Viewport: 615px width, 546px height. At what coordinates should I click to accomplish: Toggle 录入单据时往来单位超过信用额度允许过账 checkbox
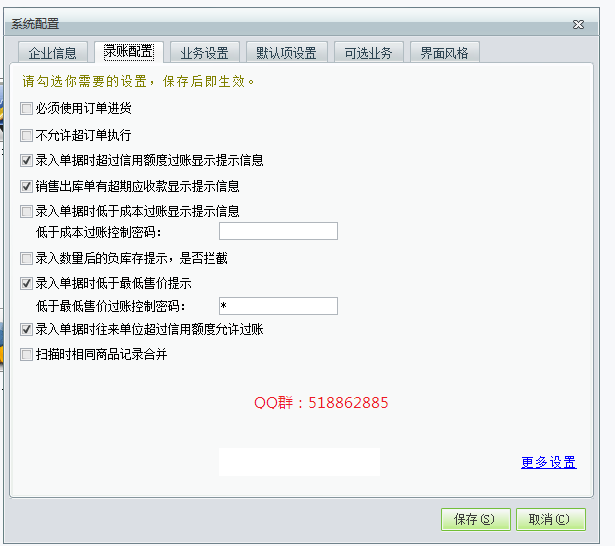click(27, 329)
